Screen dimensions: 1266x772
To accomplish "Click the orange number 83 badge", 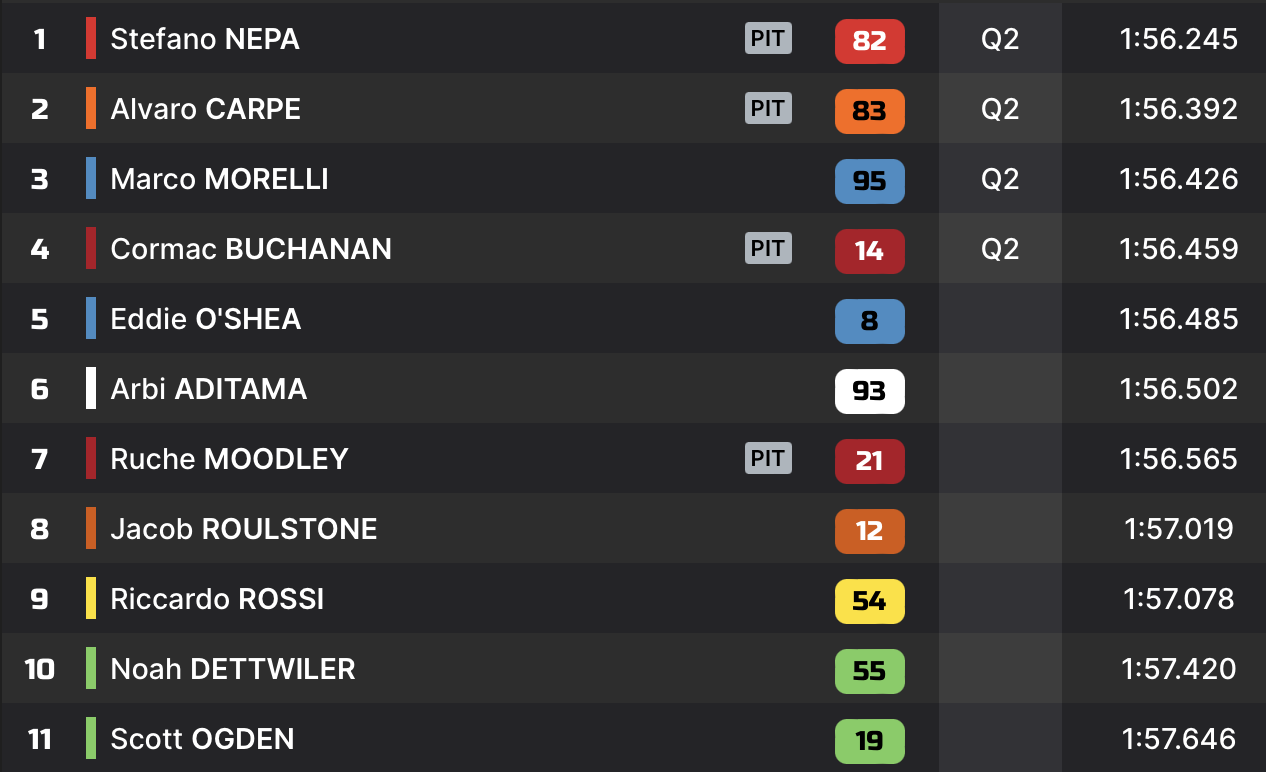I will pos(869,111).
